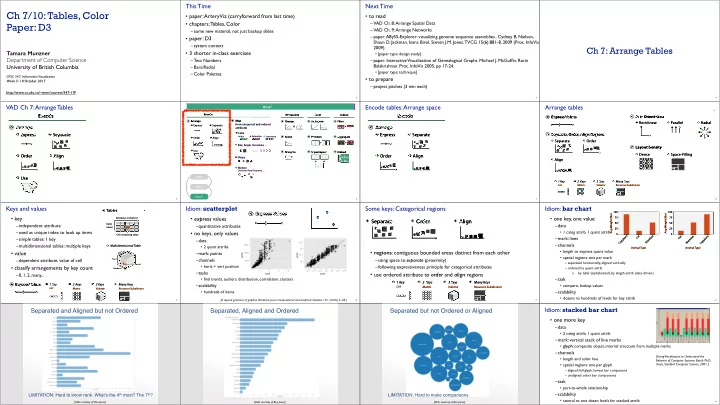Click the Align icon in Categorical regions slide
Screen dimensions: 720x405
(x=472, y=232)
